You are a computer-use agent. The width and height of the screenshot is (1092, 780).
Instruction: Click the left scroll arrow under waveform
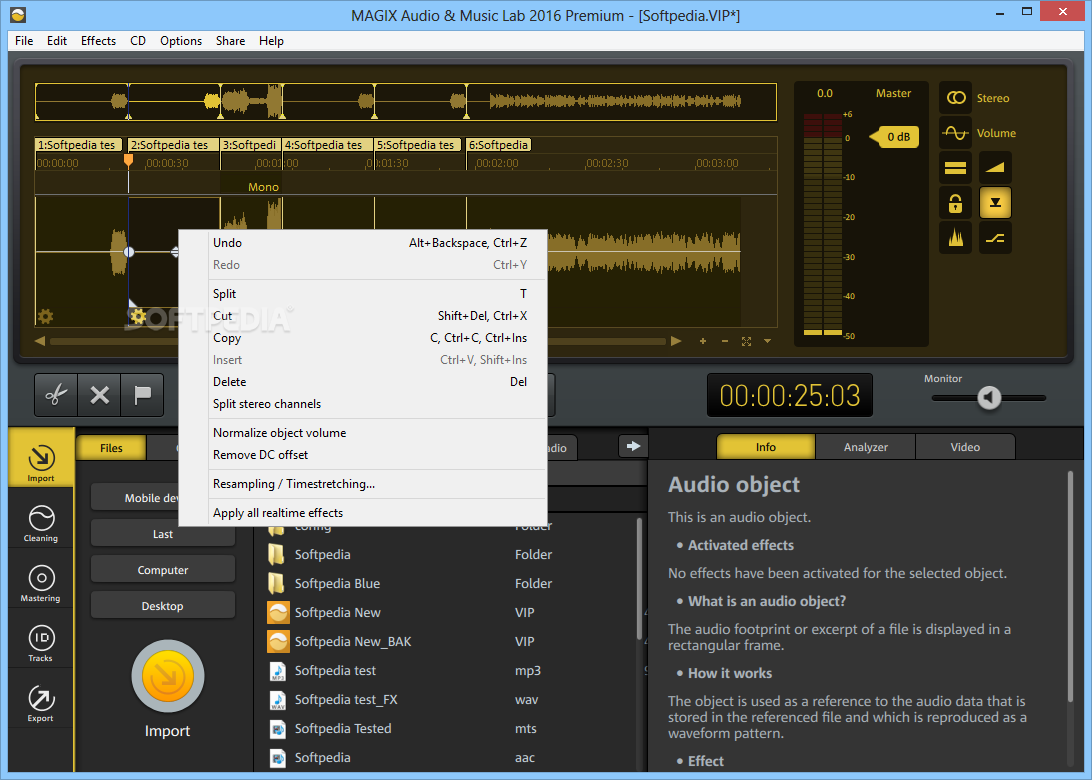pos(40,341)
